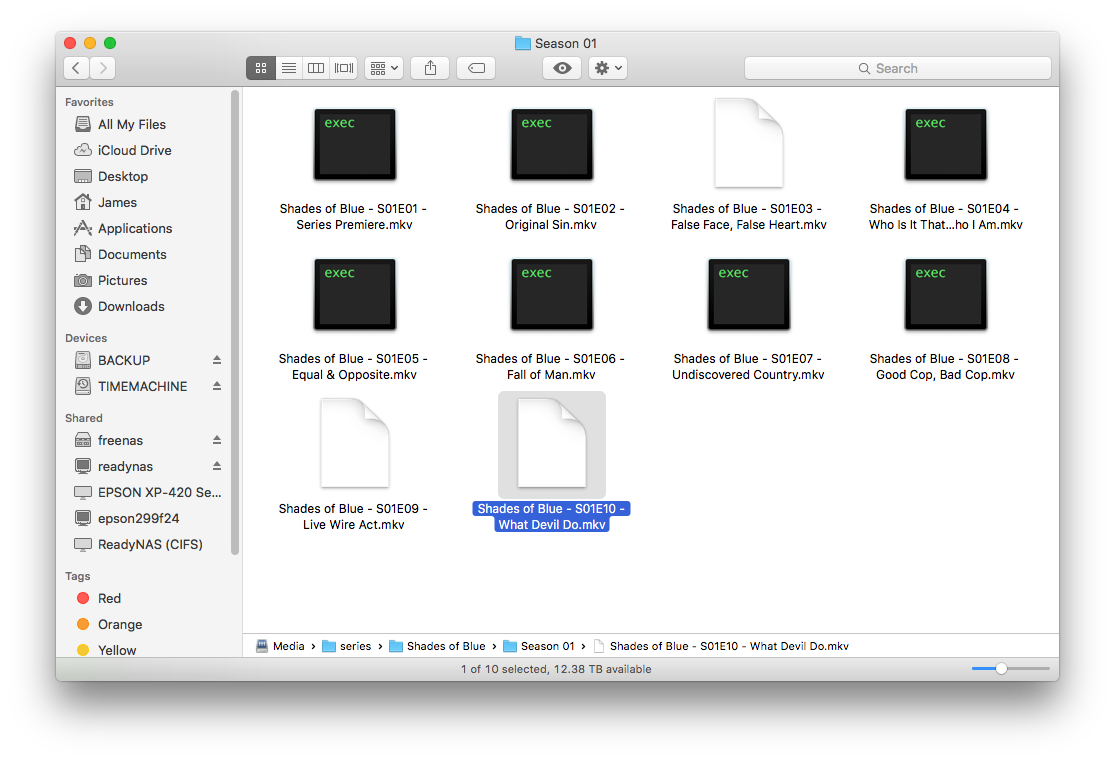Open the Action gear menu
Viewport: 1115px width, 761px height.
[x=608, y=68]
